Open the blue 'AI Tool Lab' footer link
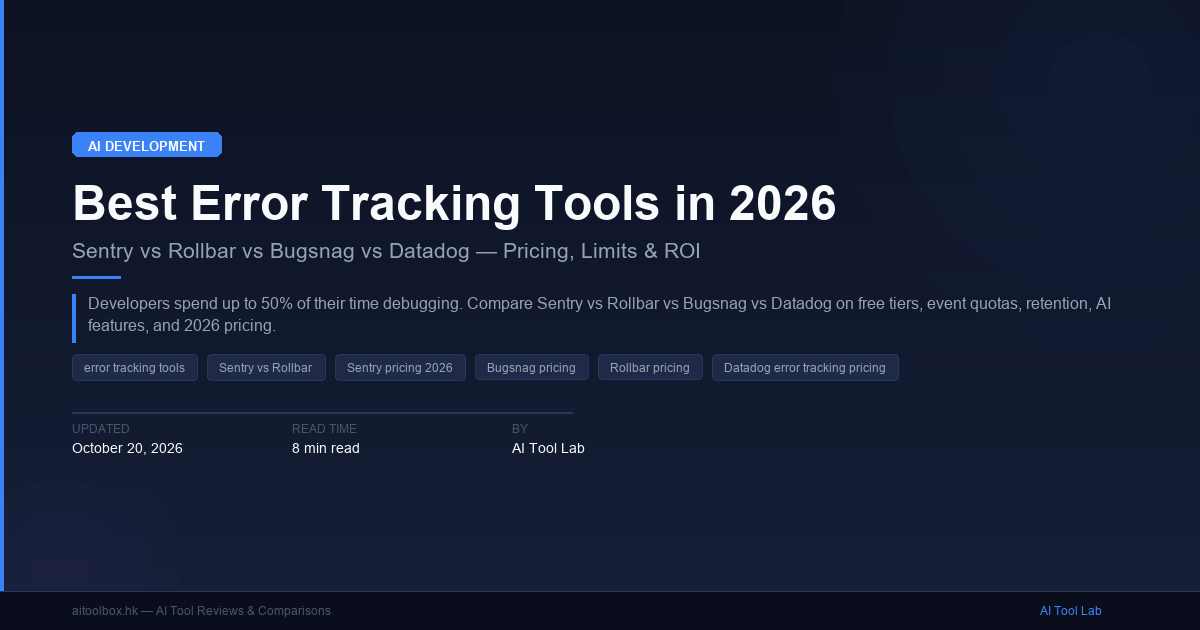This screenshot has width=1200, height=630. (x=1070, y=611)
